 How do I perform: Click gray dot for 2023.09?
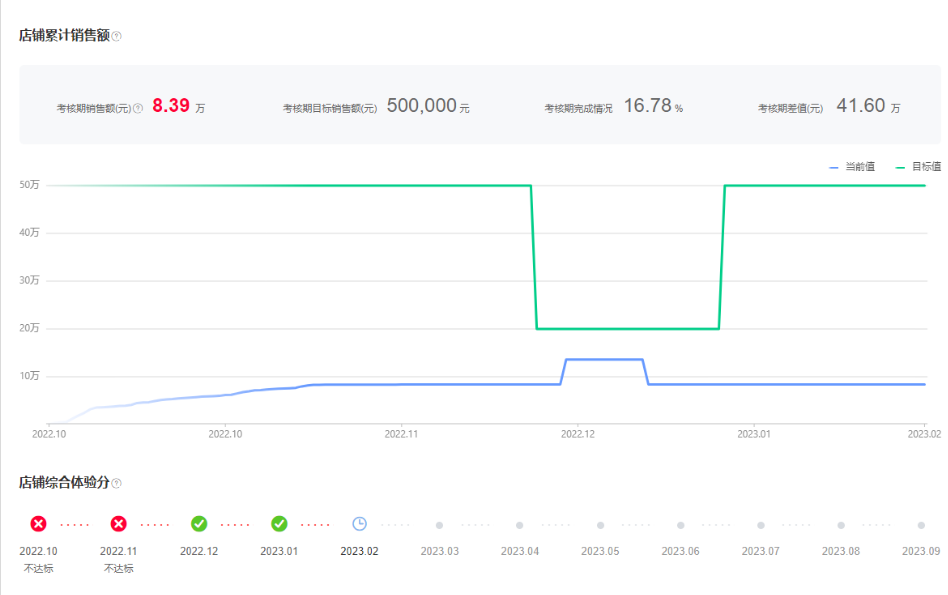921,525
